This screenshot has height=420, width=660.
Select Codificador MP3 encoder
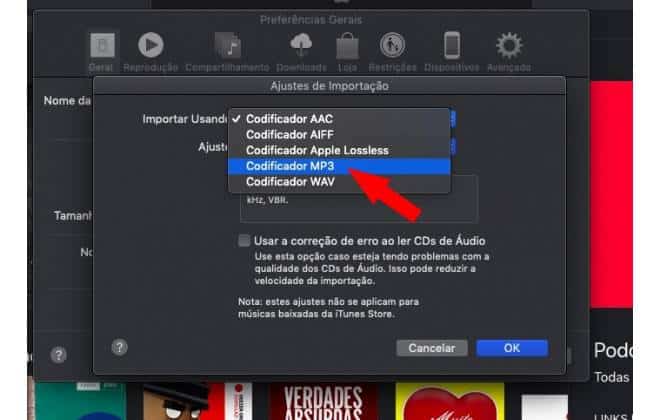pyautogui.click(x=339, y=166)
